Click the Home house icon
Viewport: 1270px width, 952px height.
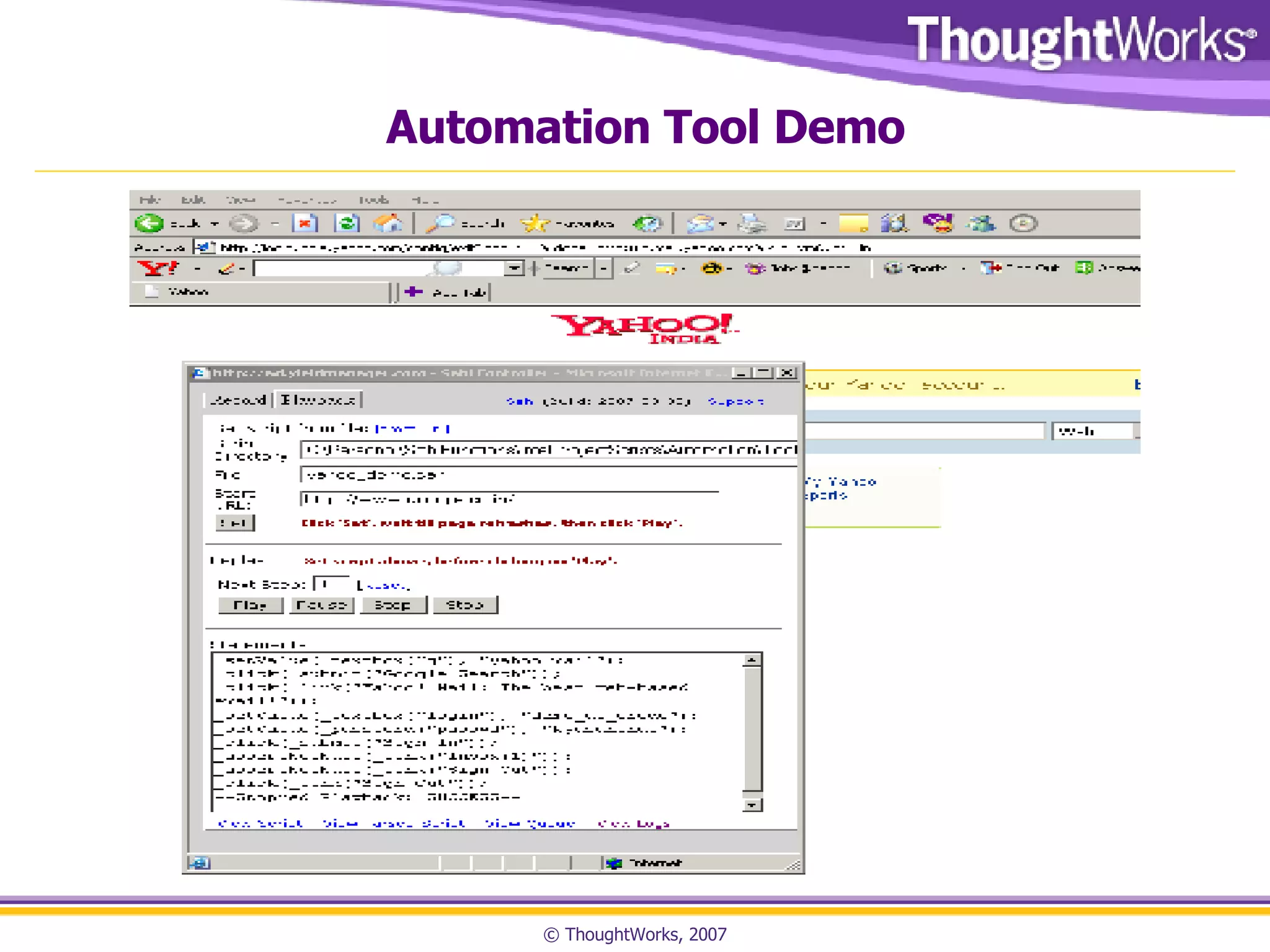click(388, 223)
